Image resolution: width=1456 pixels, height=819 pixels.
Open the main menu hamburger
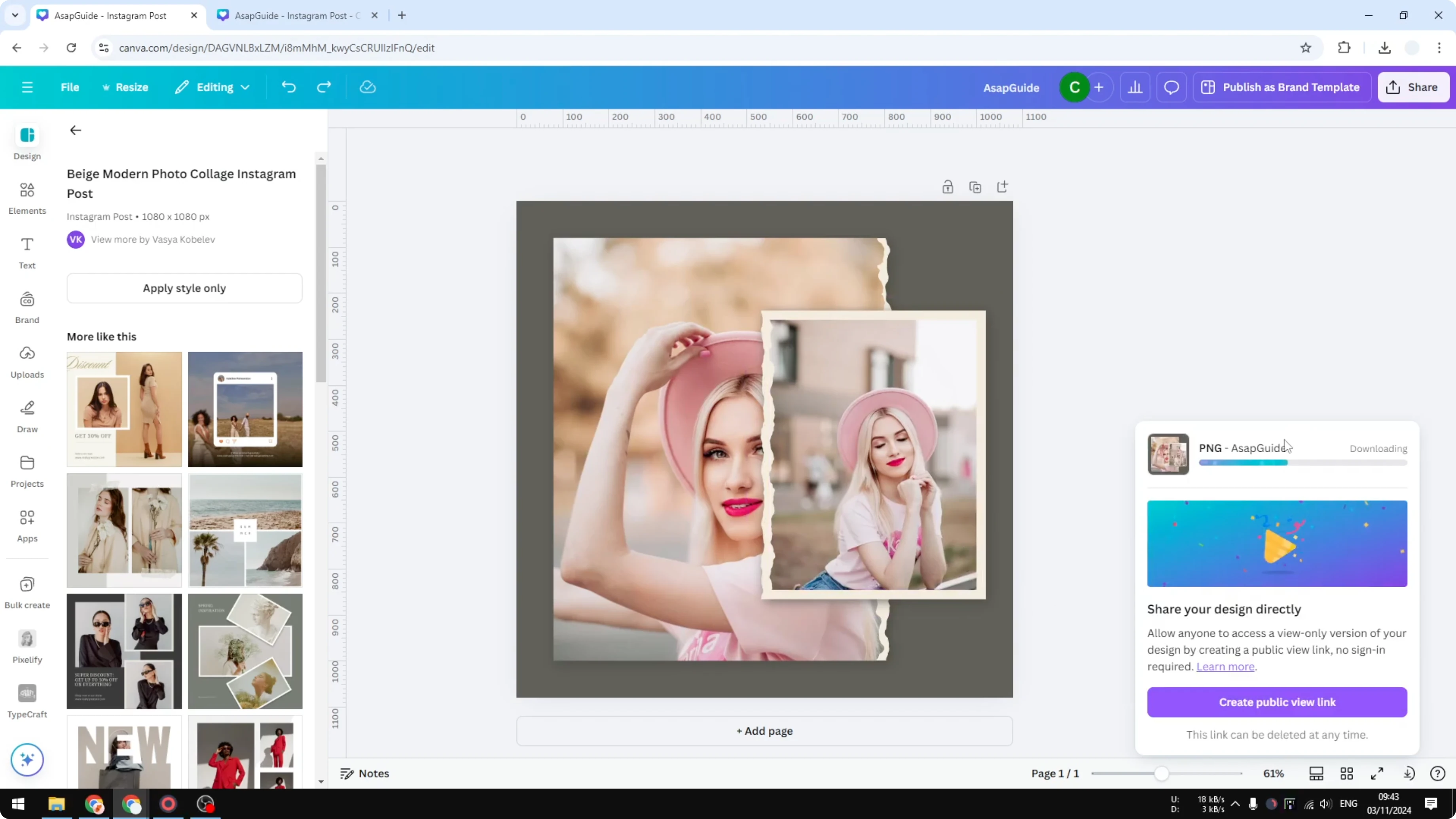click(27, 87)
